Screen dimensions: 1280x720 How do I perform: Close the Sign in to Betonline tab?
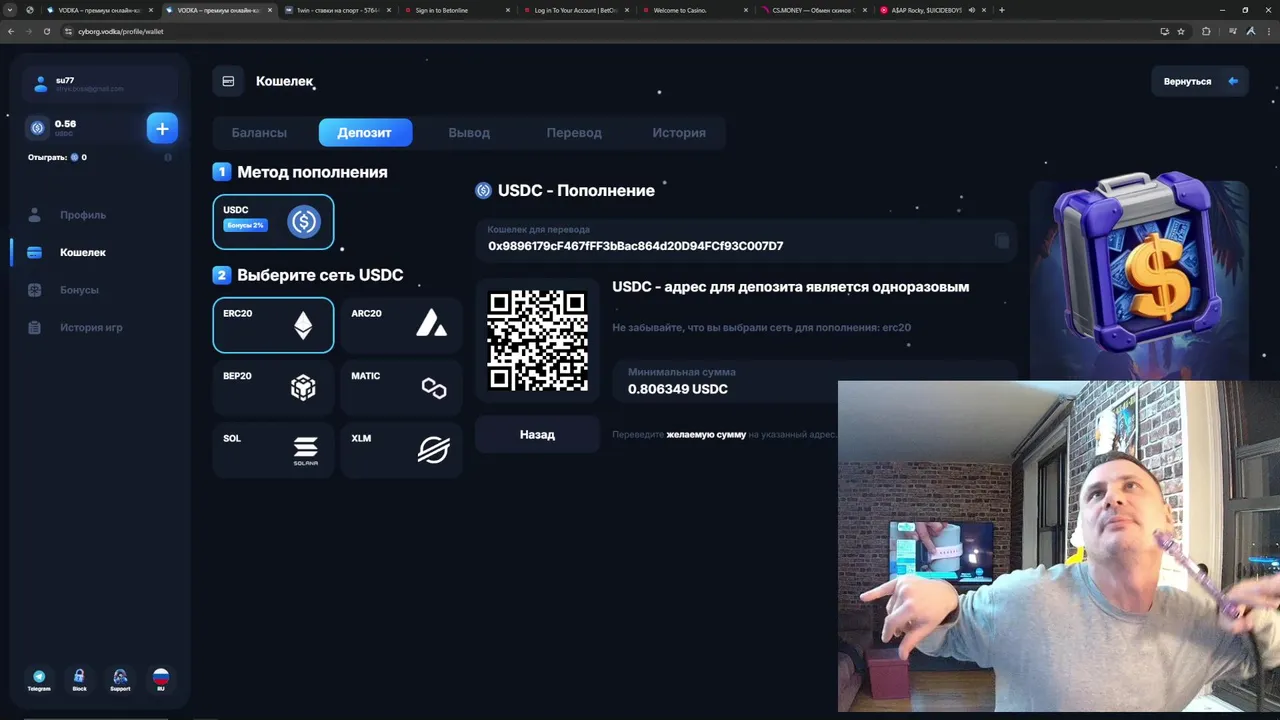coord(508,10)
